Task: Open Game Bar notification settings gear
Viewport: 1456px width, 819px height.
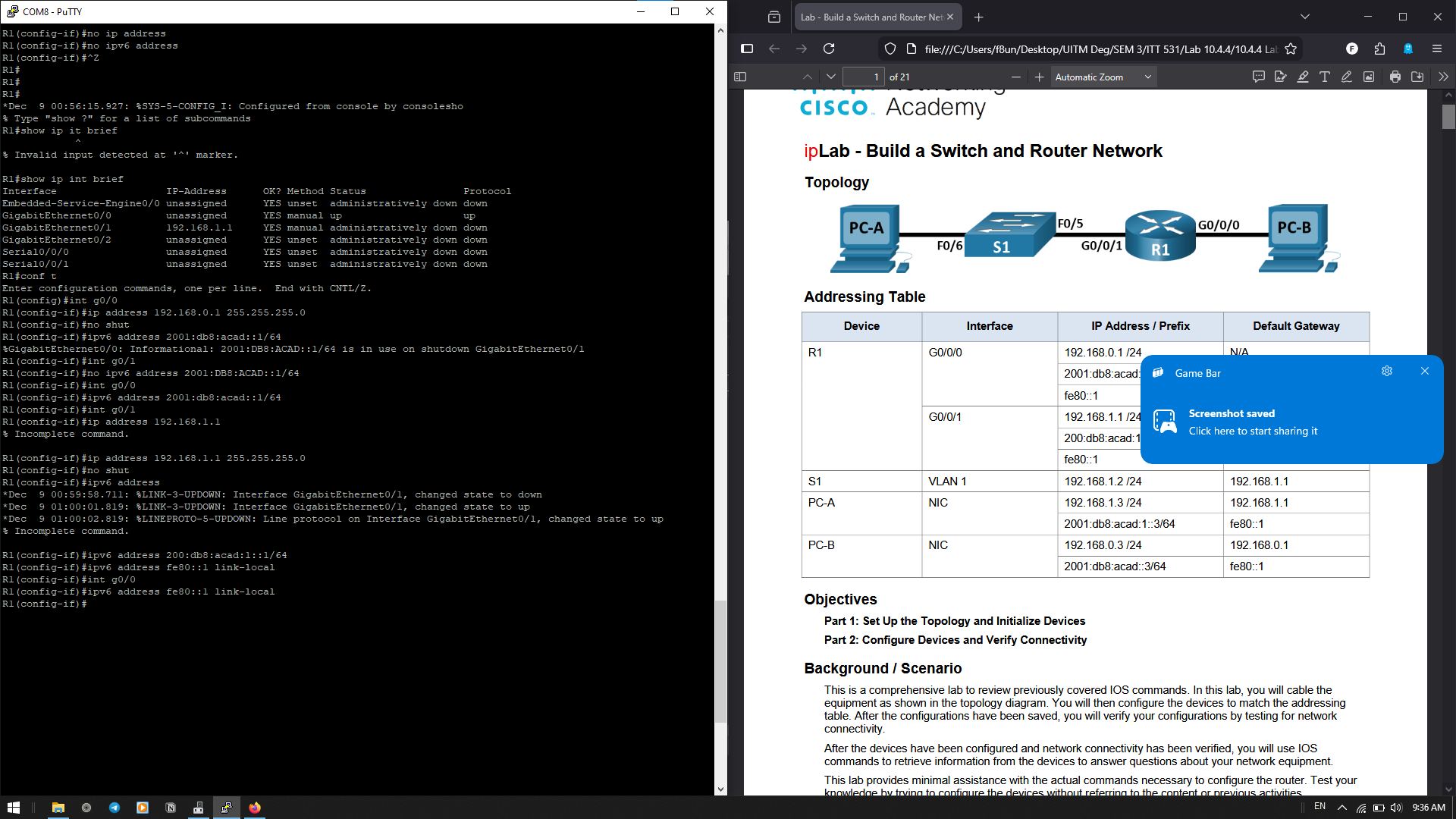Action: [x=1387, y=371]
